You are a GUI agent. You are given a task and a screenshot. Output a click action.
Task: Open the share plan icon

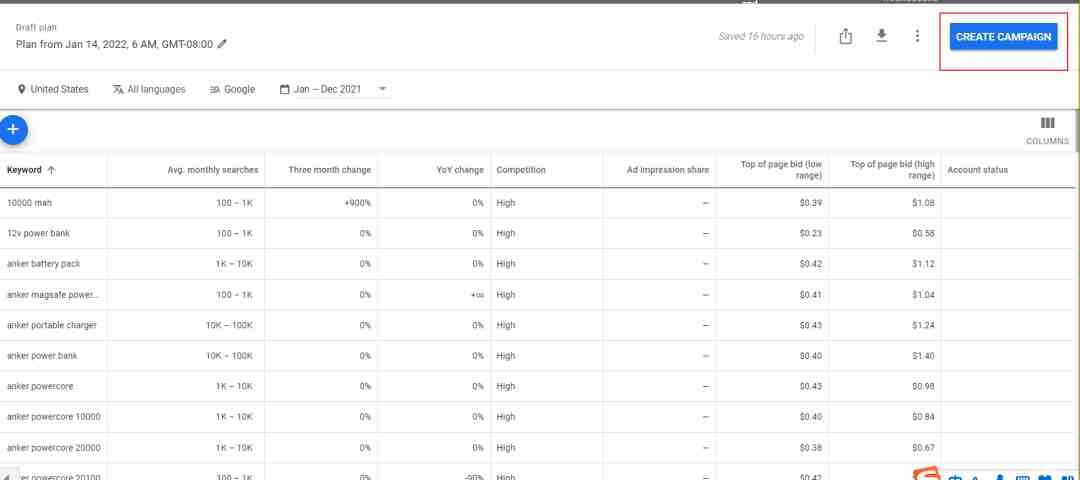[846, 36]
